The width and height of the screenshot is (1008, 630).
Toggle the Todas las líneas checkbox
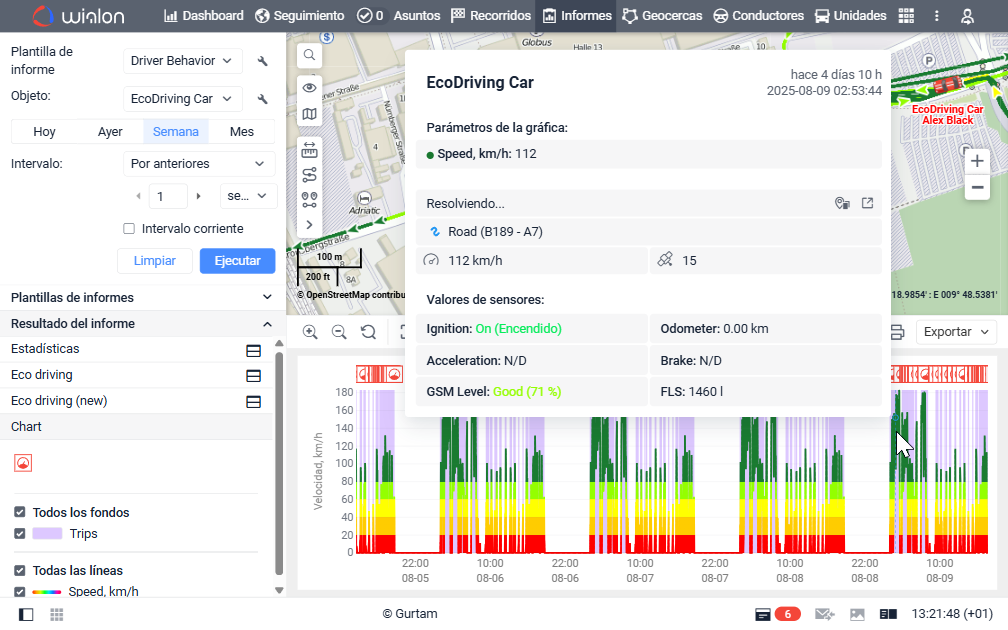pos(20,570)
